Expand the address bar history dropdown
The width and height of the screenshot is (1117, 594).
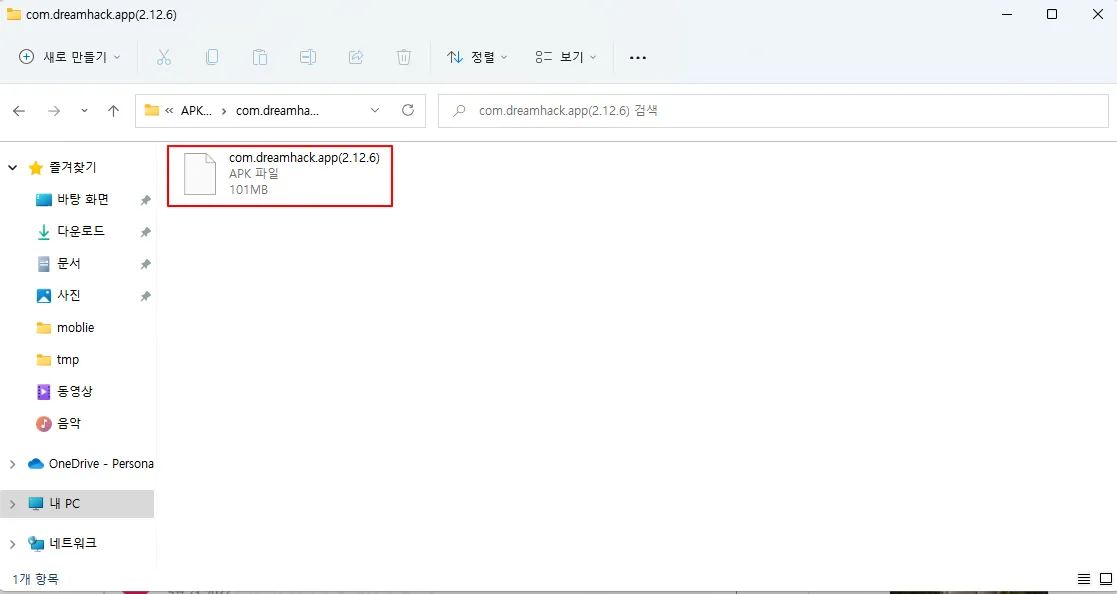click(375, 111)
